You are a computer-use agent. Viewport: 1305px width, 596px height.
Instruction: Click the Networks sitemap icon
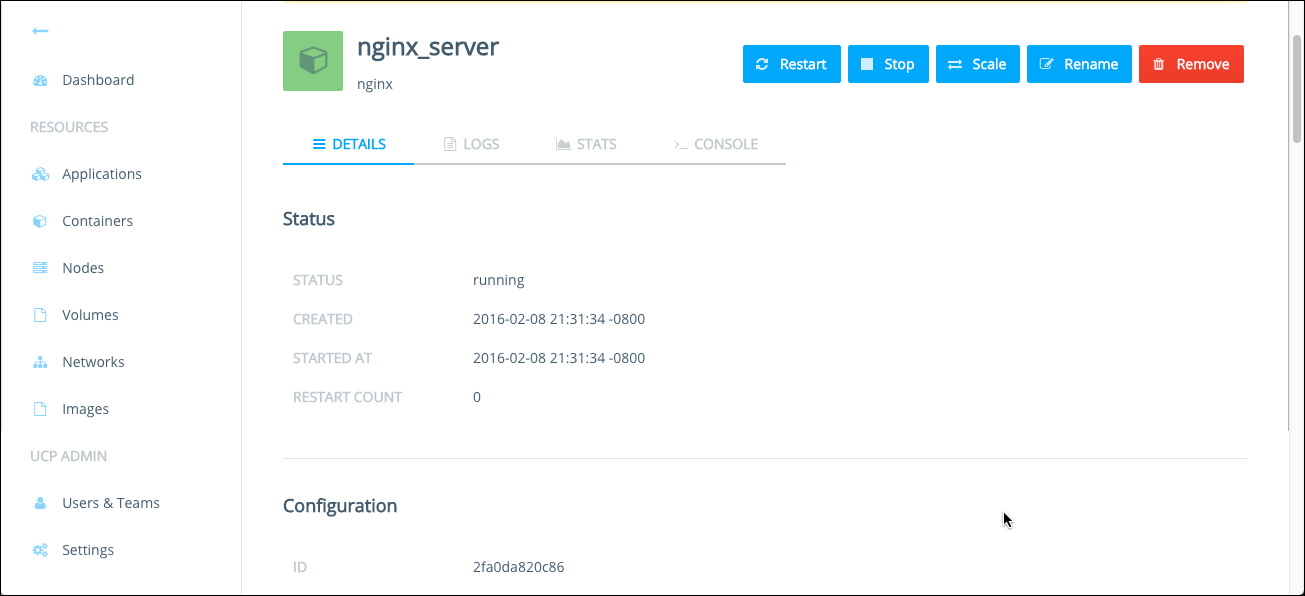coord(40,362)
